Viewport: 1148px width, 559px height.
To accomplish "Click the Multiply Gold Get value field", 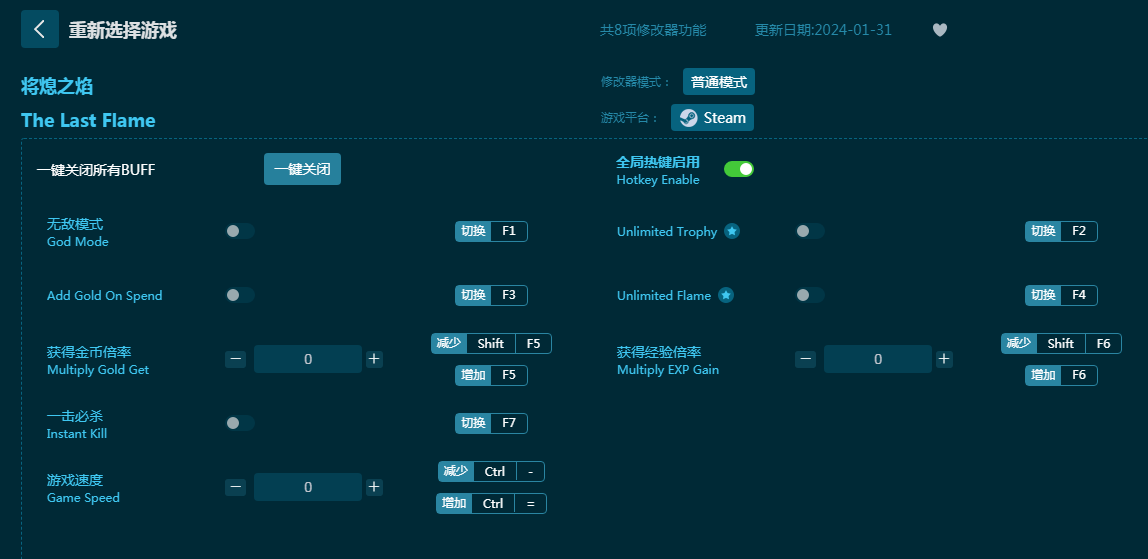I will pos(308,359).
